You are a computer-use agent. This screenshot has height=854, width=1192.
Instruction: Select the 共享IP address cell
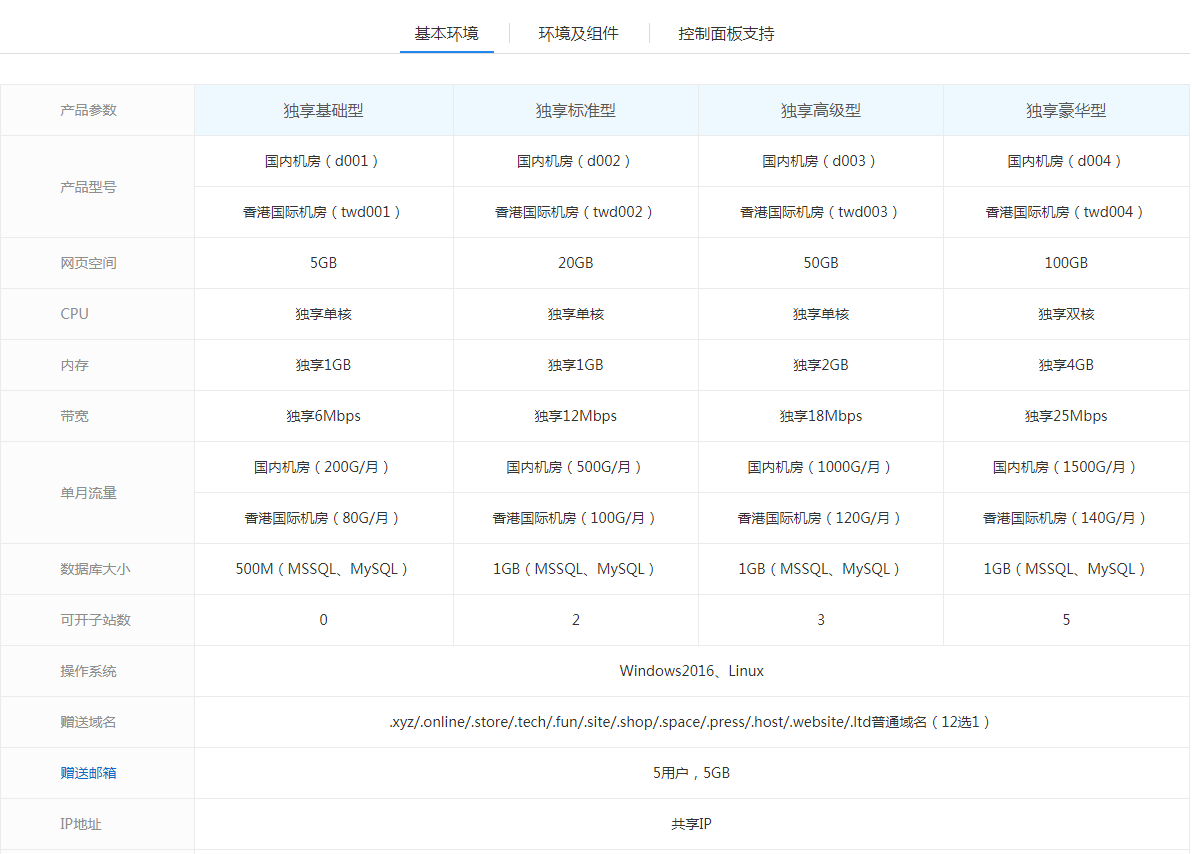[x=691, y=824]
